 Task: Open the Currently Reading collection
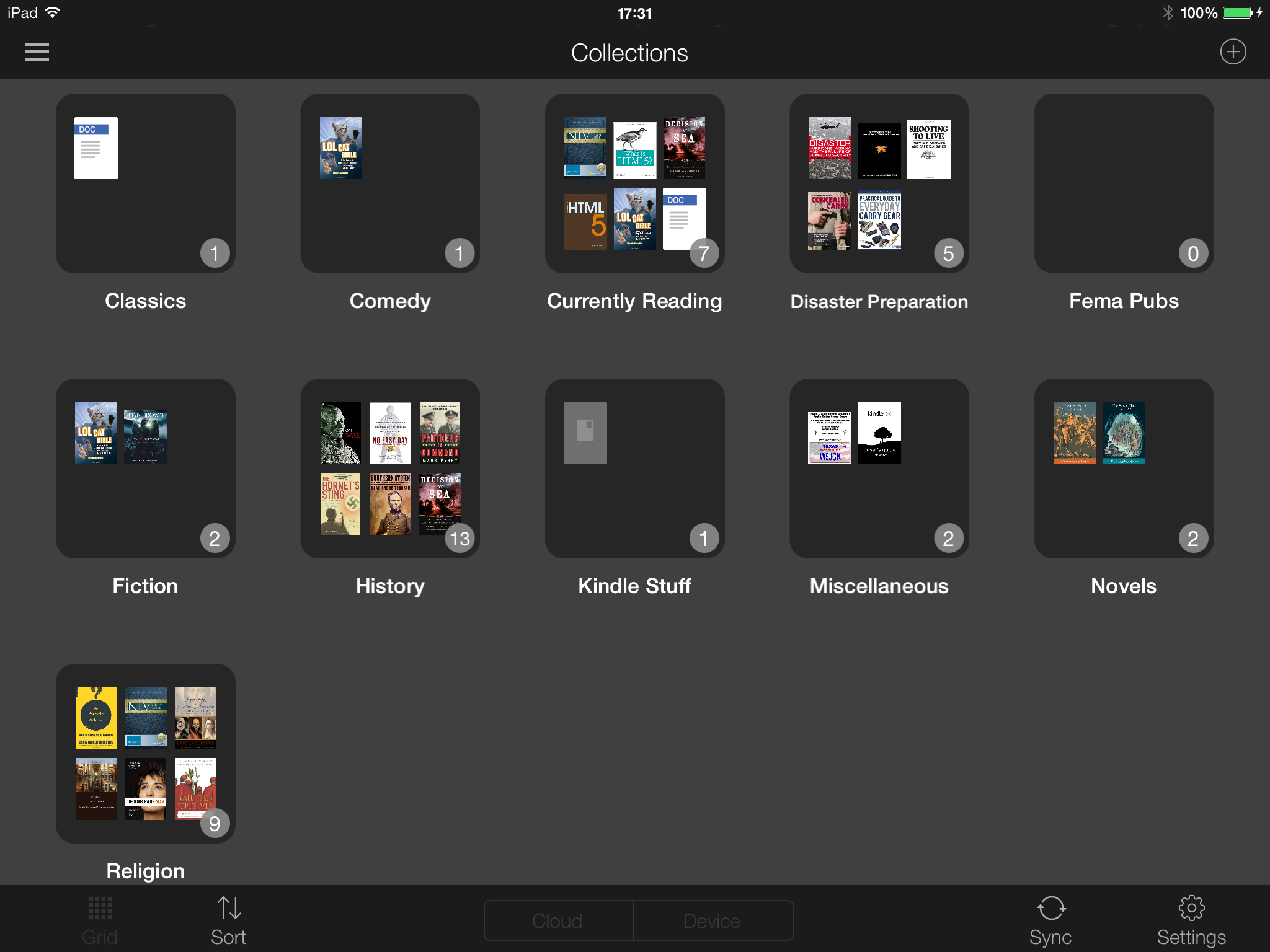(x=634, y=183)
